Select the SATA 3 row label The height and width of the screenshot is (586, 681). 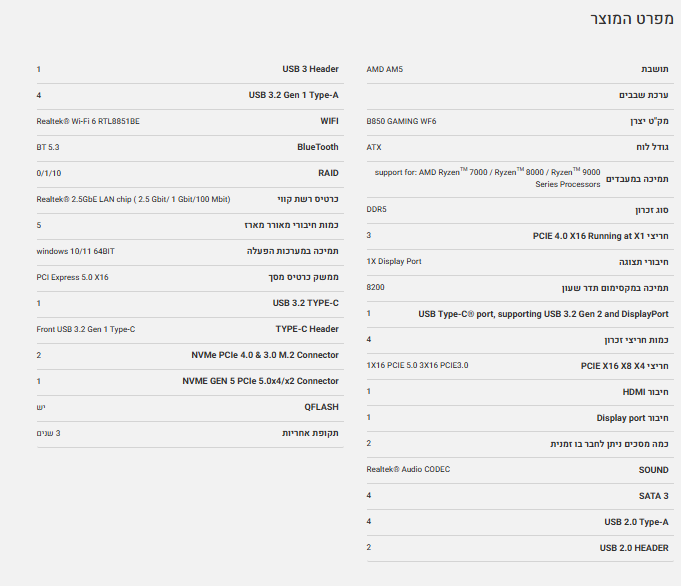[653, 495]
